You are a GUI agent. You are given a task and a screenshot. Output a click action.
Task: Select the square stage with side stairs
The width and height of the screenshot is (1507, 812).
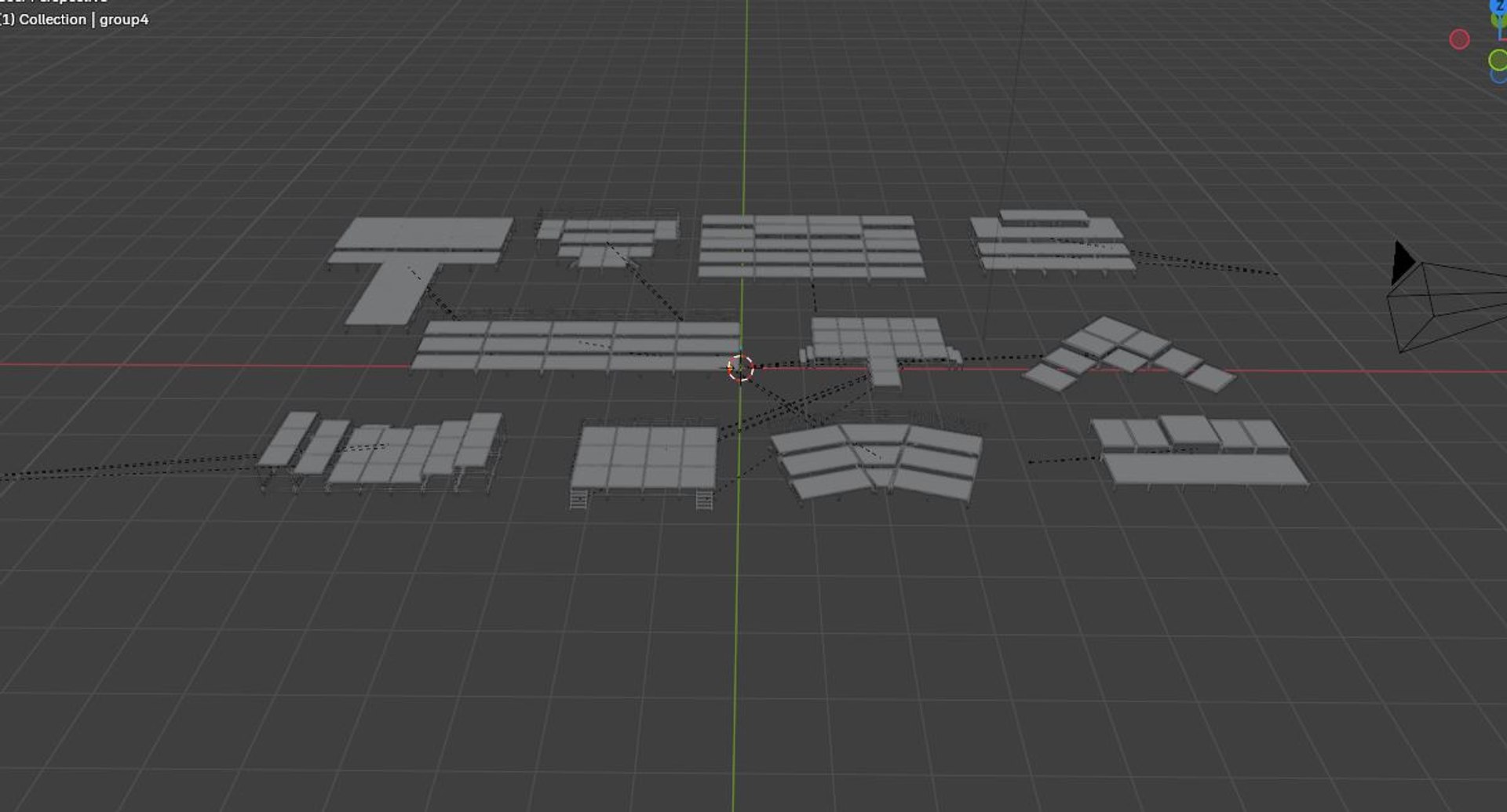[644, 466]
